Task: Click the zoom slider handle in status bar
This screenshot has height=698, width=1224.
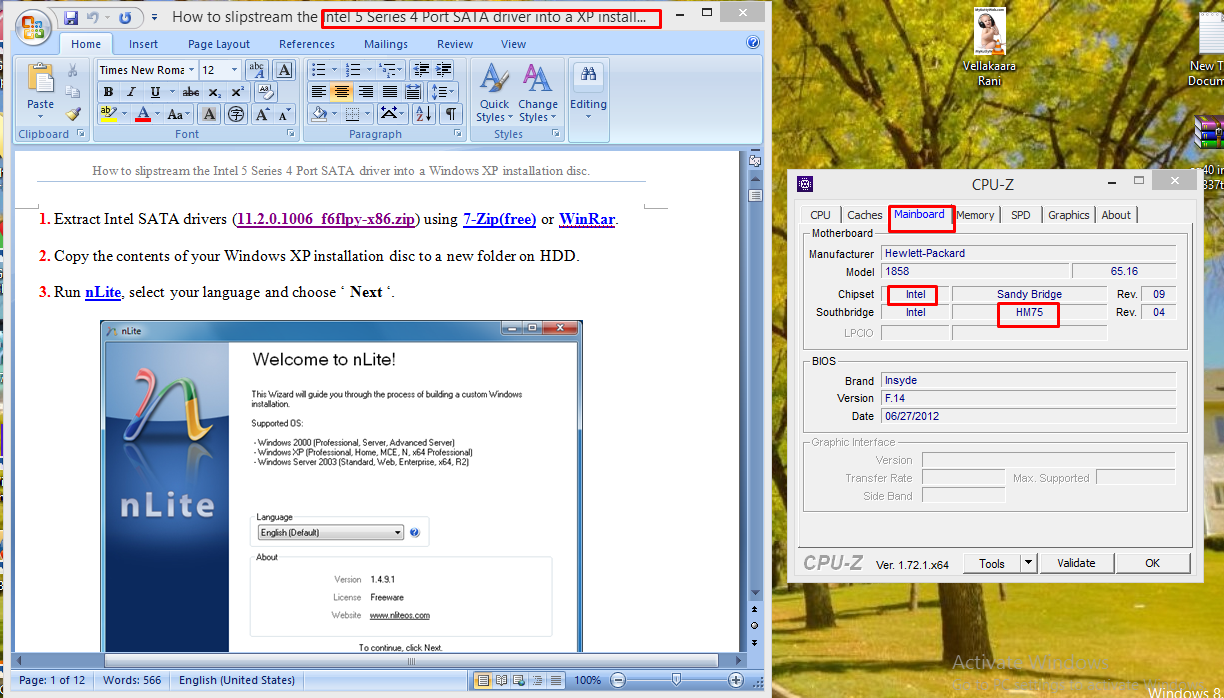Action: pos(677,680)
